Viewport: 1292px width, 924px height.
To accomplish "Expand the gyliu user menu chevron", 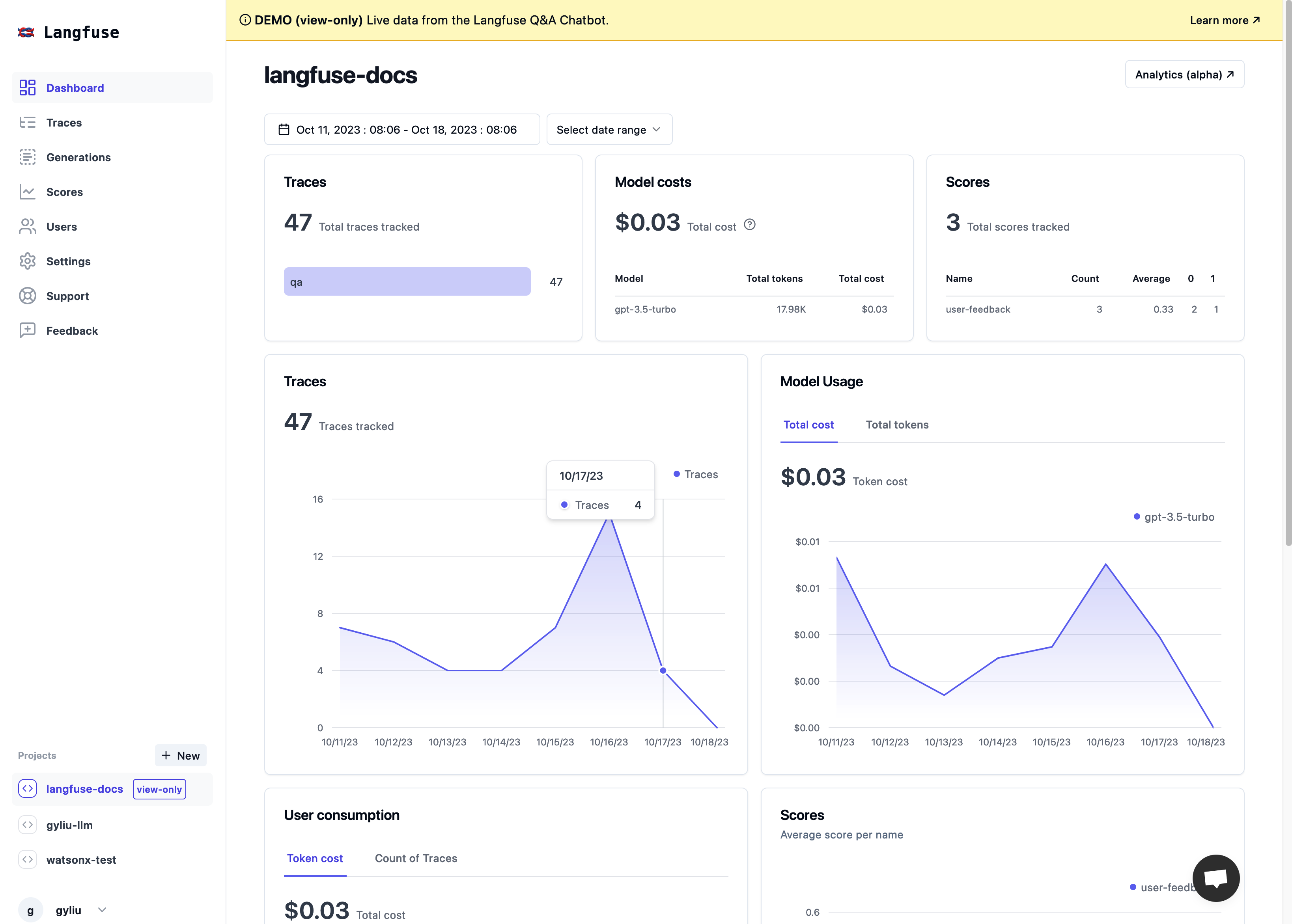I will [103, 910].
